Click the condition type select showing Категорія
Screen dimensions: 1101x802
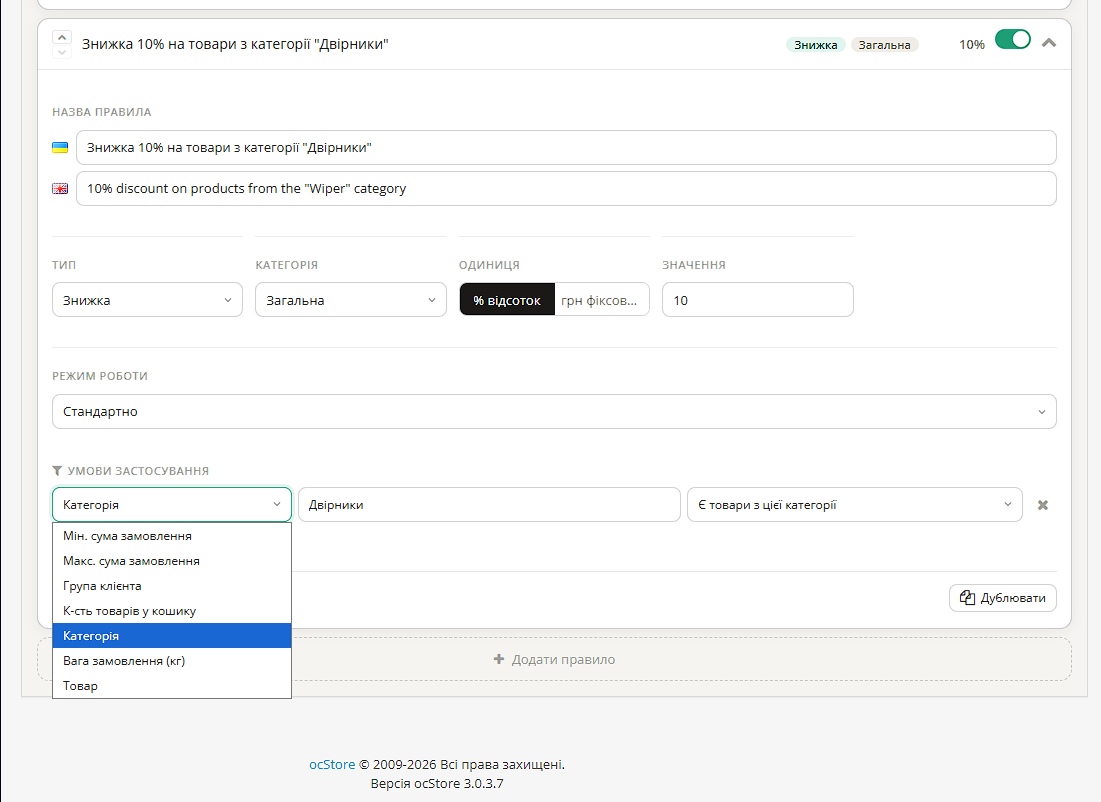[x=172, y=505]
